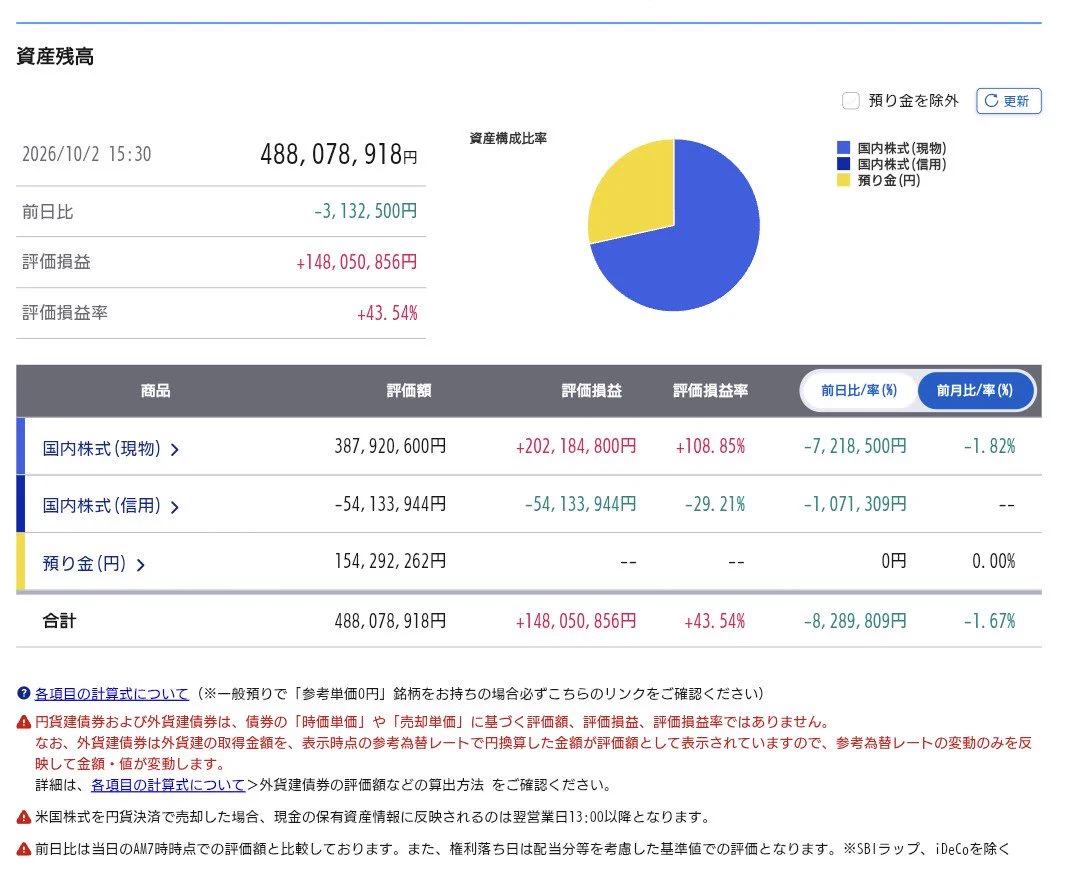Open 国内株式(信用) details link
Viewport: 1080px width, 874px height.
tap(102, 506)
